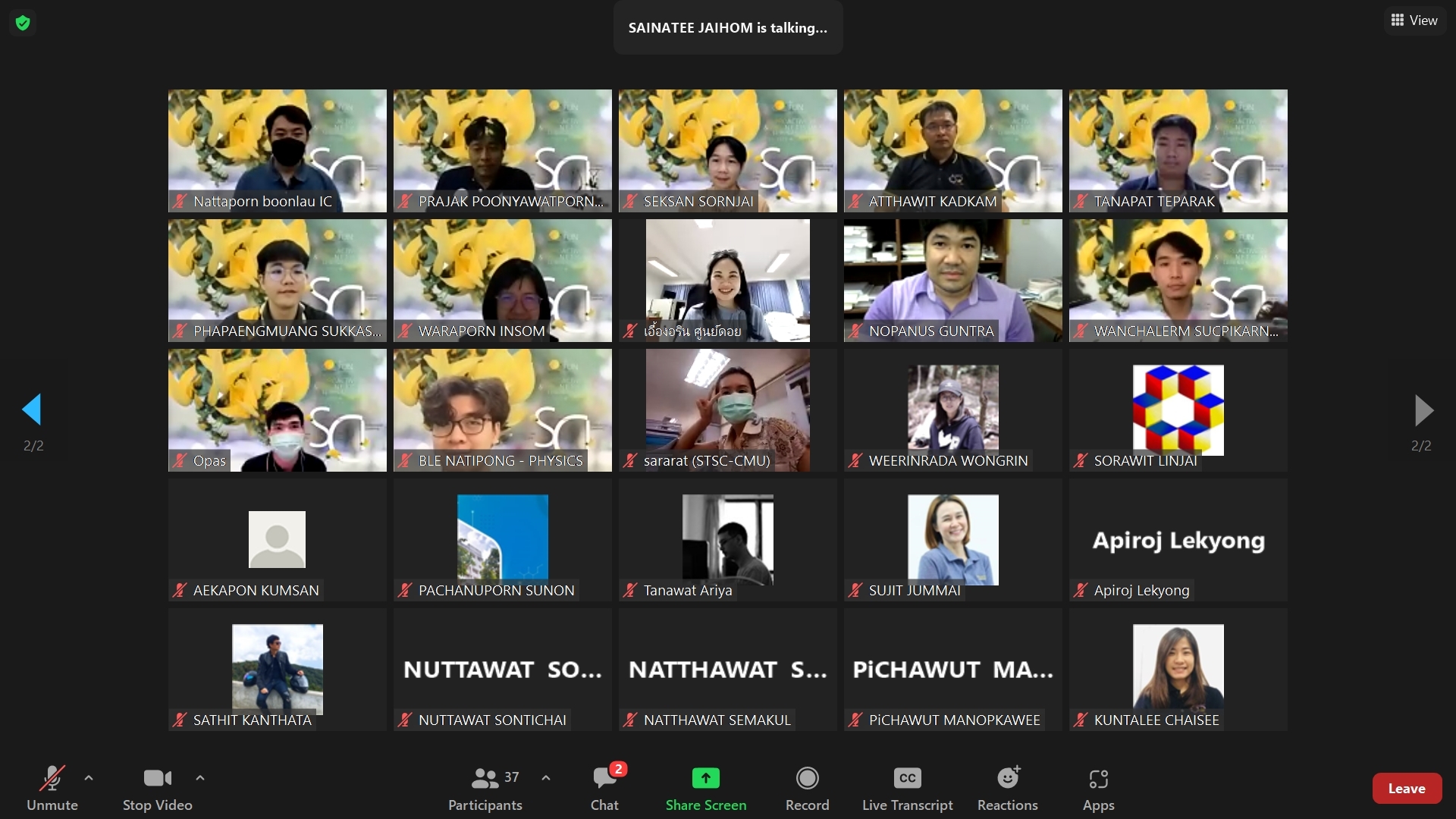Open the Apps icon

click(1098, 778)
